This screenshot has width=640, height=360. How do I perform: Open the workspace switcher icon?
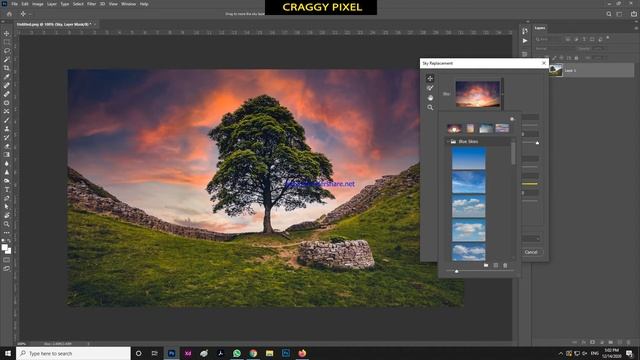[x=620, y=14]
